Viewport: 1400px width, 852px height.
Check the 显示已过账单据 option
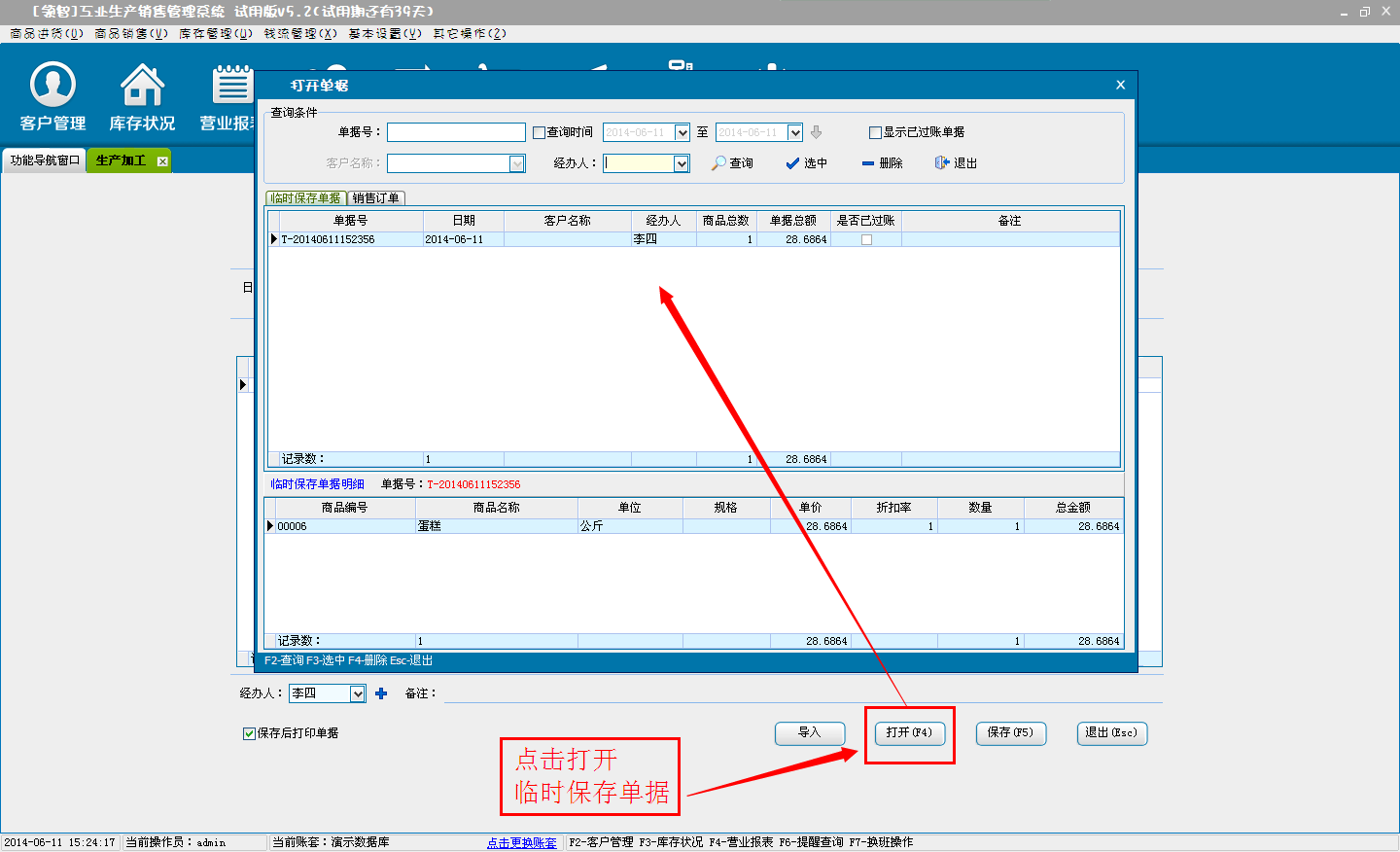[x=875, y=133]
